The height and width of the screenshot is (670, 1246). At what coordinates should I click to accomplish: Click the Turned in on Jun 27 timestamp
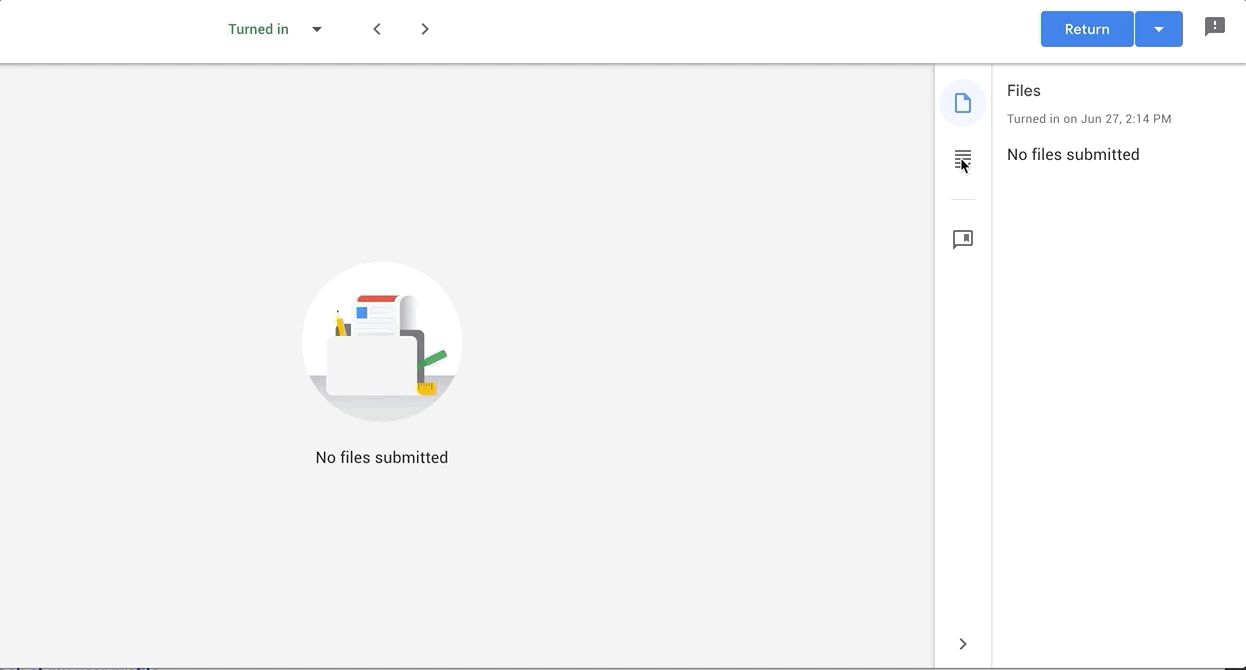[x=1088, y=119]
